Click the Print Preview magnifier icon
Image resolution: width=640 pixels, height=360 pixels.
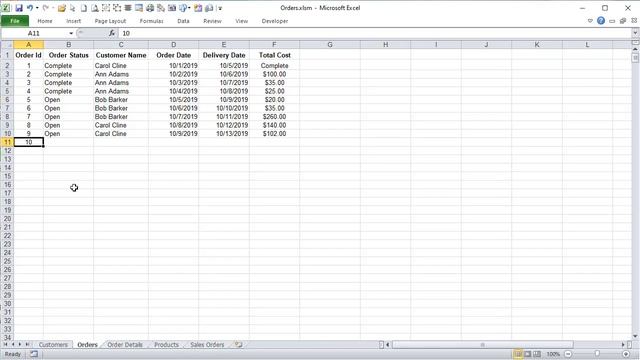click(94, 8)
